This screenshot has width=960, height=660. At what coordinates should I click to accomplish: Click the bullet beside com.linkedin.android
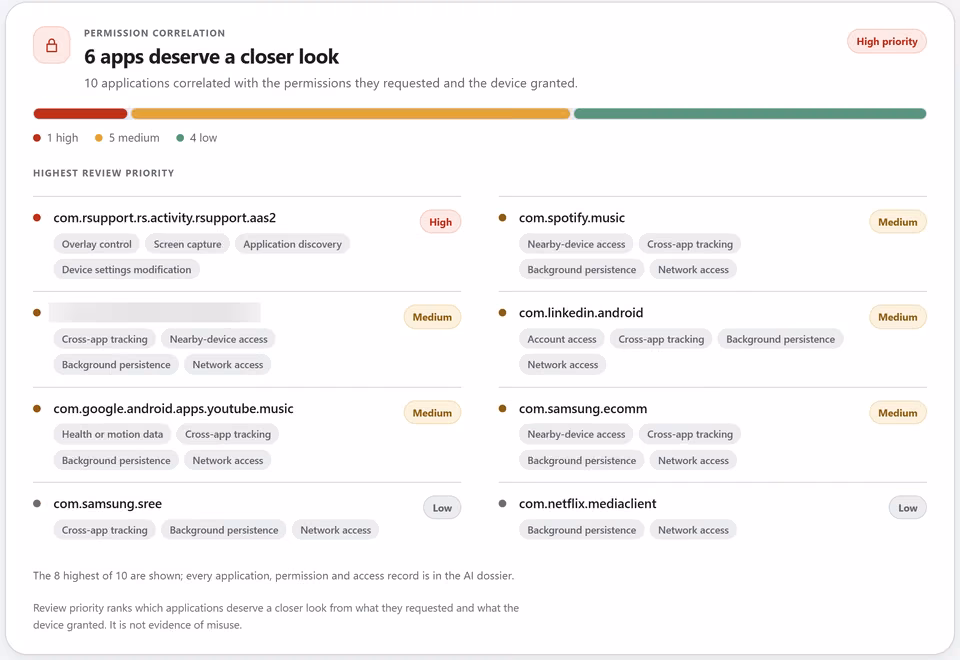click(x=503, y=312)
